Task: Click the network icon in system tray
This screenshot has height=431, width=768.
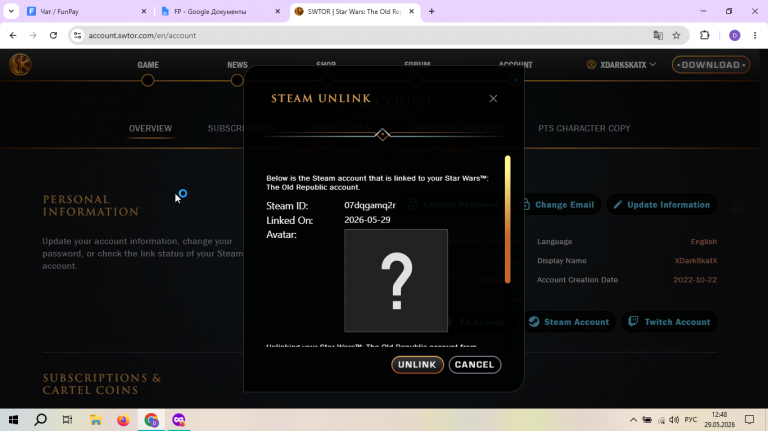Action: [x=661, y=420]
